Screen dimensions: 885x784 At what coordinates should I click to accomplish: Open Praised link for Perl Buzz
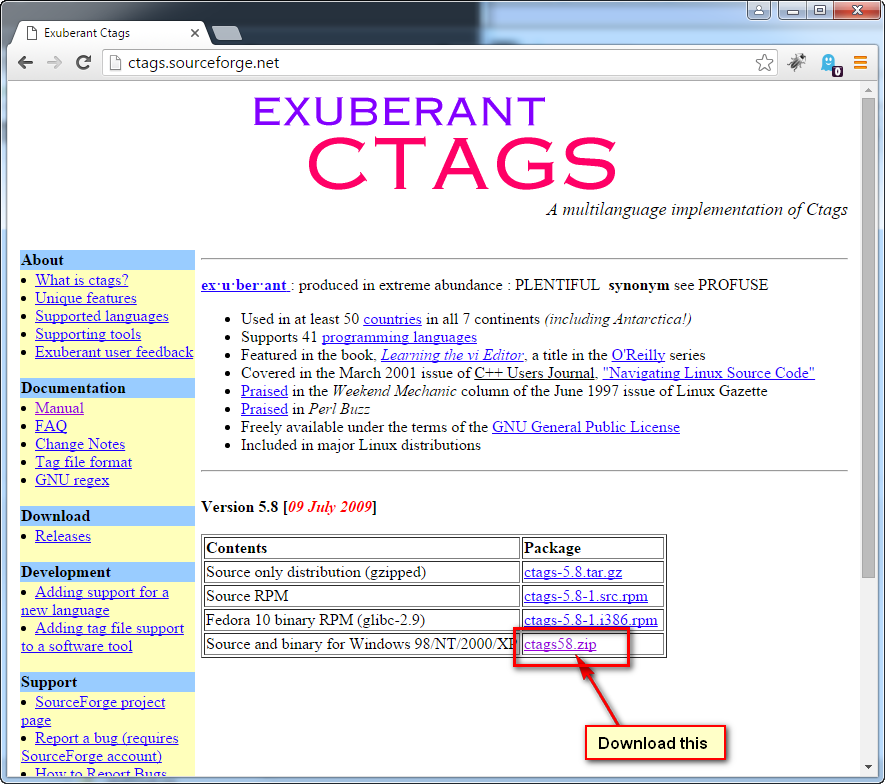click(x=264, y=409)
